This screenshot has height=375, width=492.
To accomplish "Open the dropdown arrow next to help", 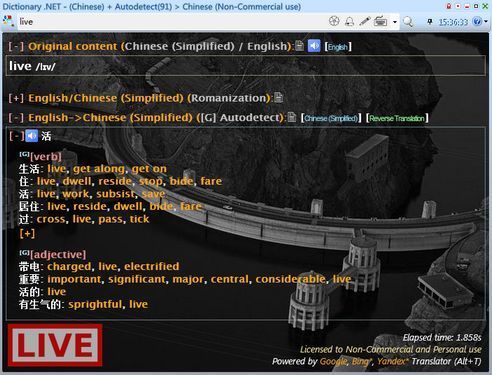I will pyautogui.click(x=486, y=22).
